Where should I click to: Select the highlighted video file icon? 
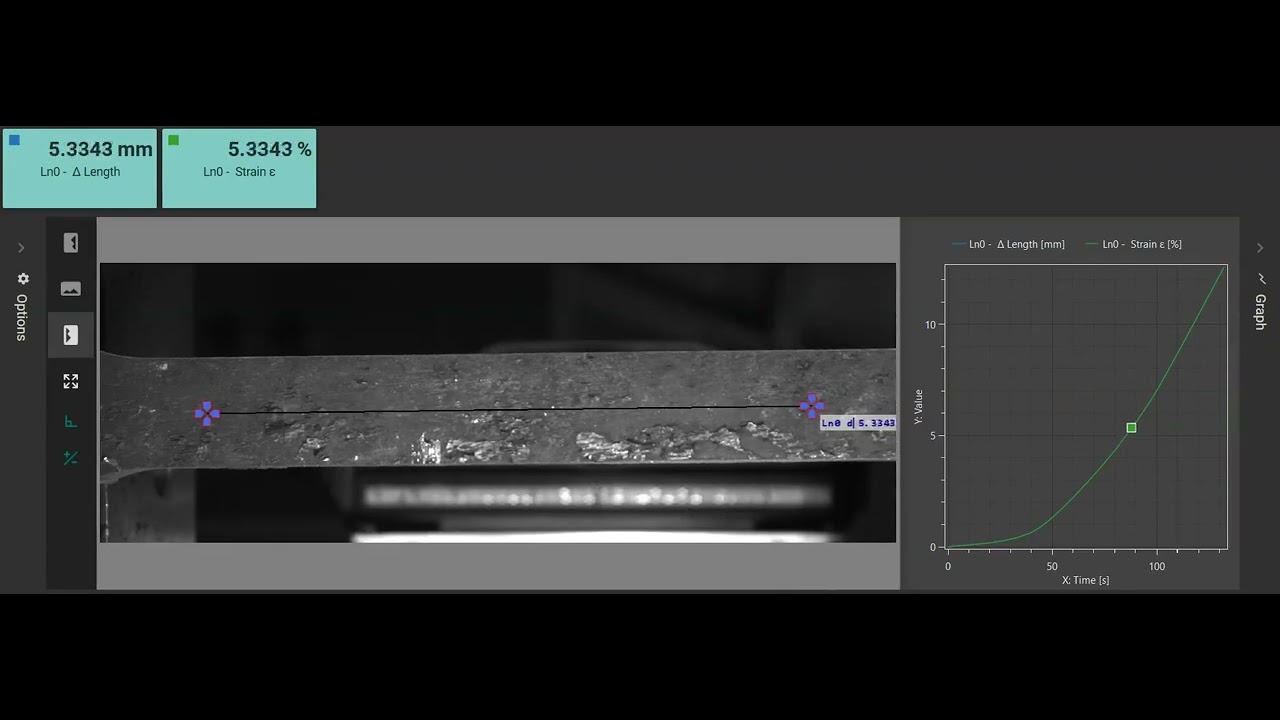[x=71, y=335]
